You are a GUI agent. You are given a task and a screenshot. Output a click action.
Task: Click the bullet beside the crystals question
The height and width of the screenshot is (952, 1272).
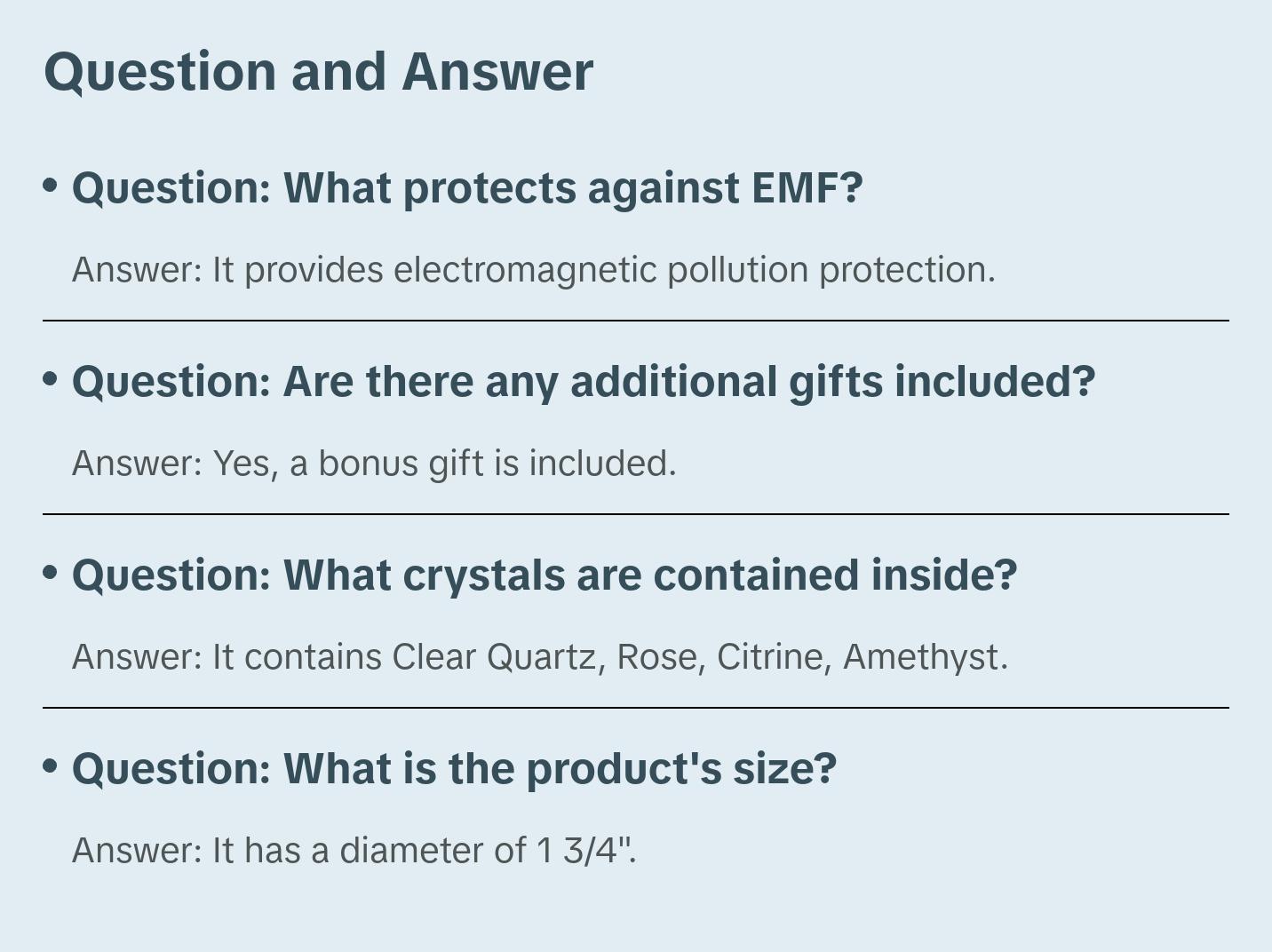(51, 572)
